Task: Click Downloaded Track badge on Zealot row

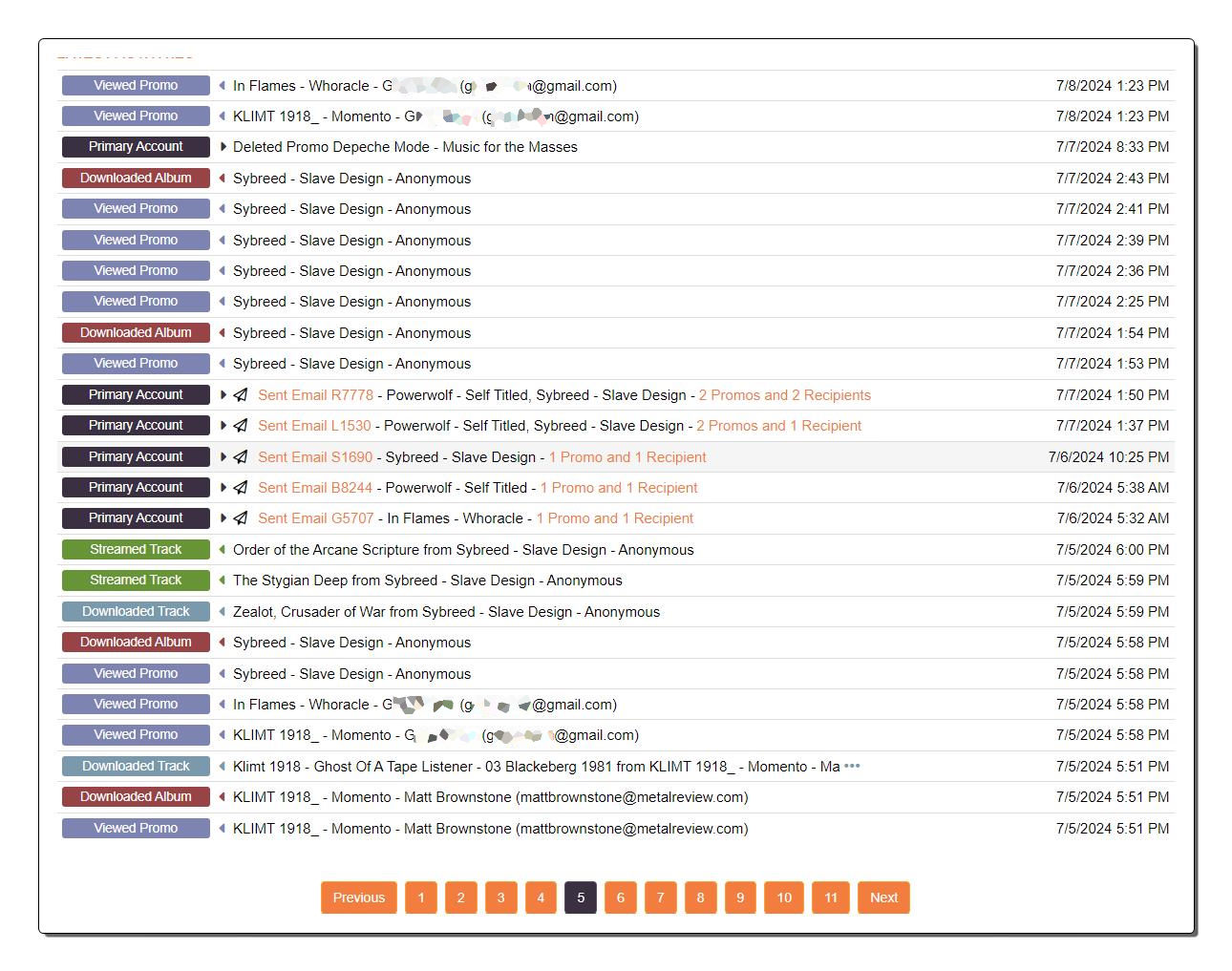Action: (136, 612)
